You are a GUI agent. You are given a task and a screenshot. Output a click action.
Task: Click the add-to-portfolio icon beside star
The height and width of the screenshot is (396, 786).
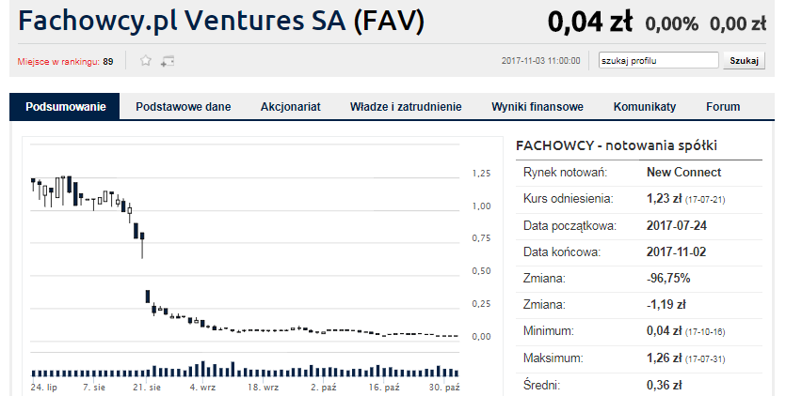point(167,61)
